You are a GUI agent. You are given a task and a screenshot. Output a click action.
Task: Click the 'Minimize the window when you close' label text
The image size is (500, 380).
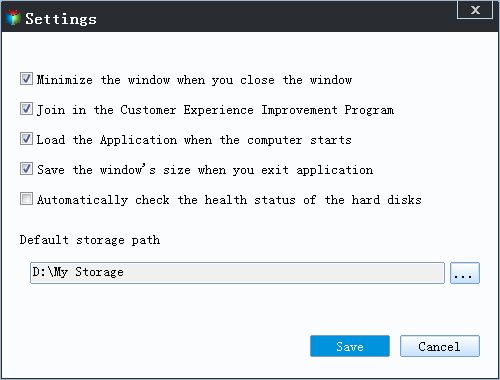pos(194,80)
